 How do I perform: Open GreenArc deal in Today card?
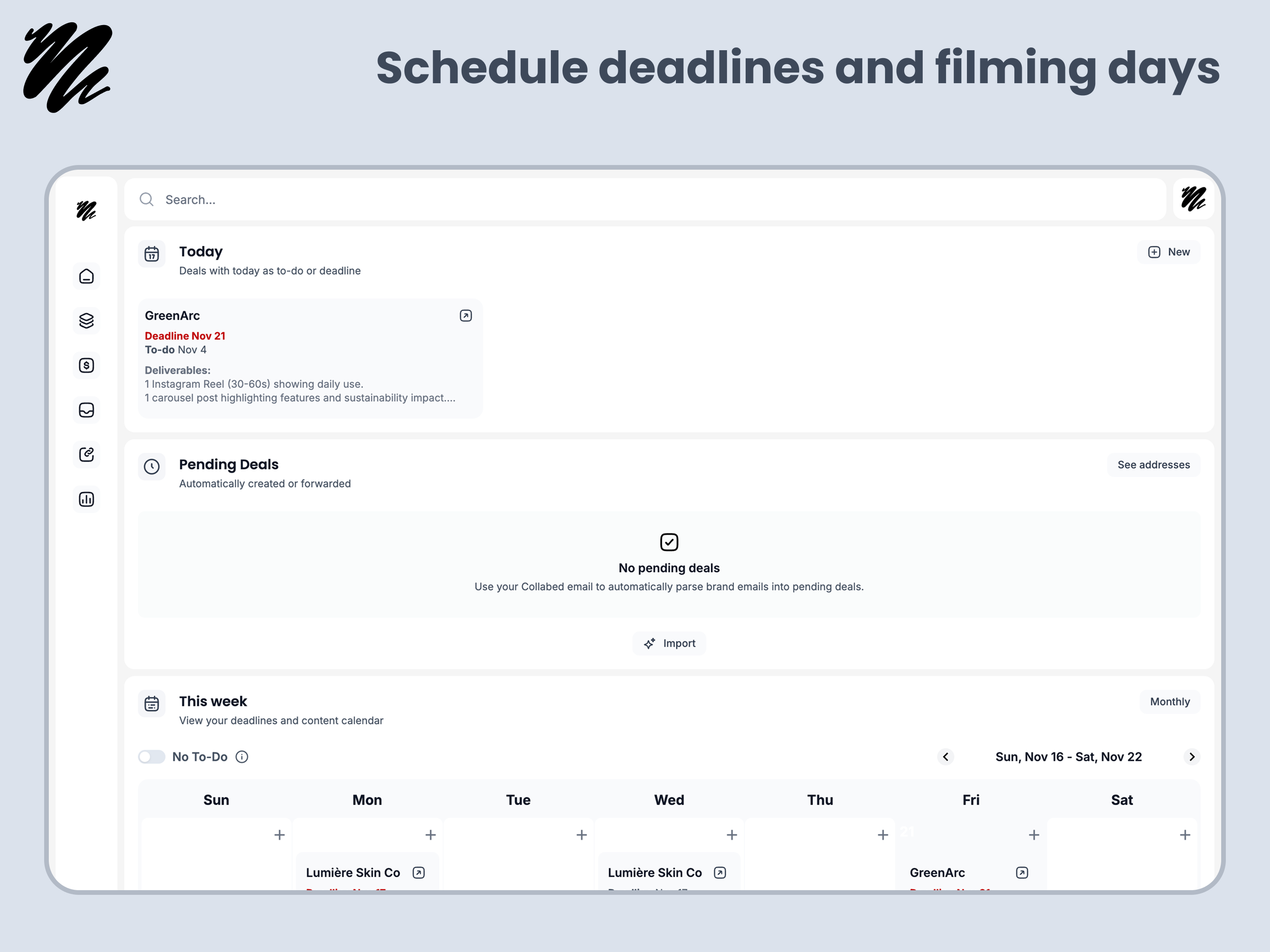coord(466,316)
